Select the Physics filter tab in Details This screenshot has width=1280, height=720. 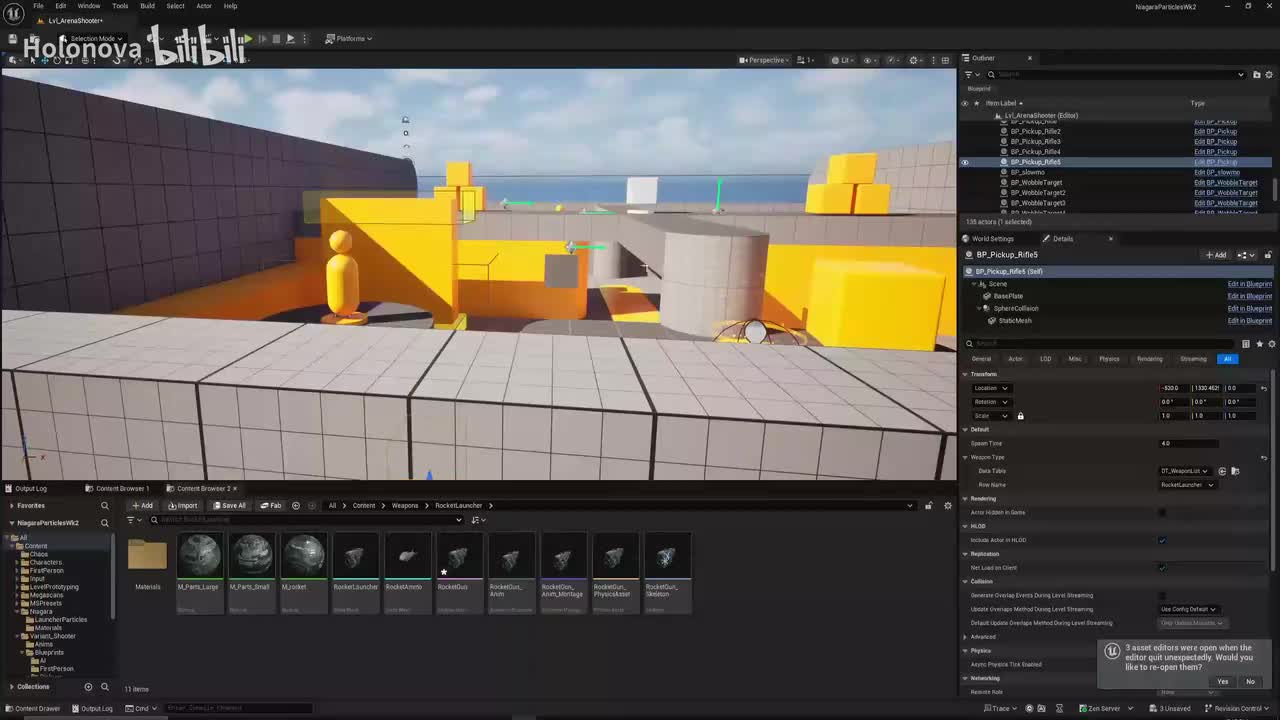1110,359
